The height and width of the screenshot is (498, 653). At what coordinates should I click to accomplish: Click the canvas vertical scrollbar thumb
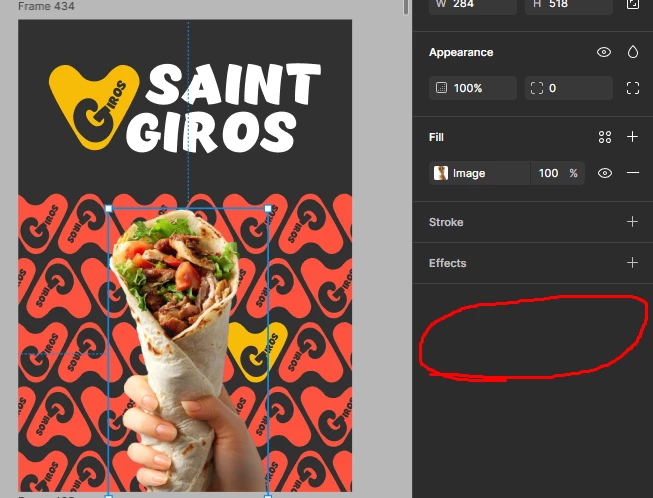(x=406, y=7)
